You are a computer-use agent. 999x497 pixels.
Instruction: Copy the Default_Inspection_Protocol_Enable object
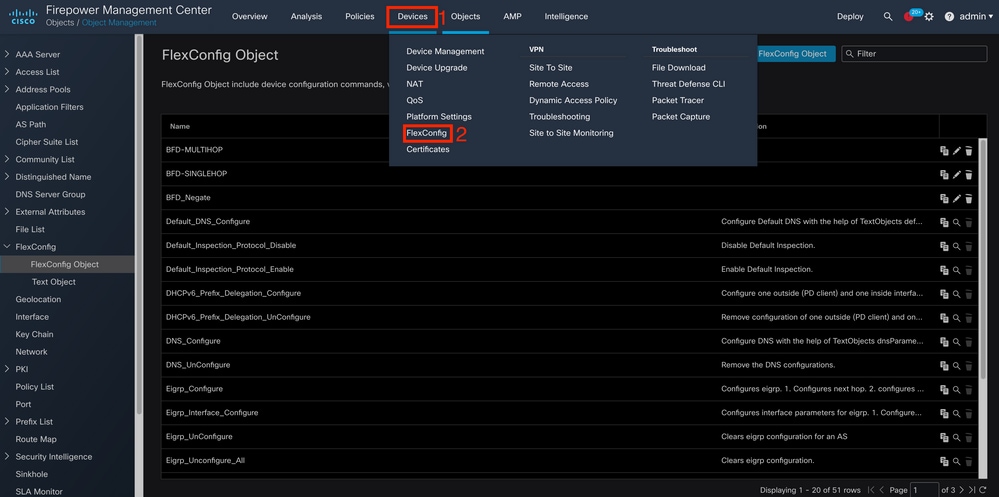coord(944,270)
